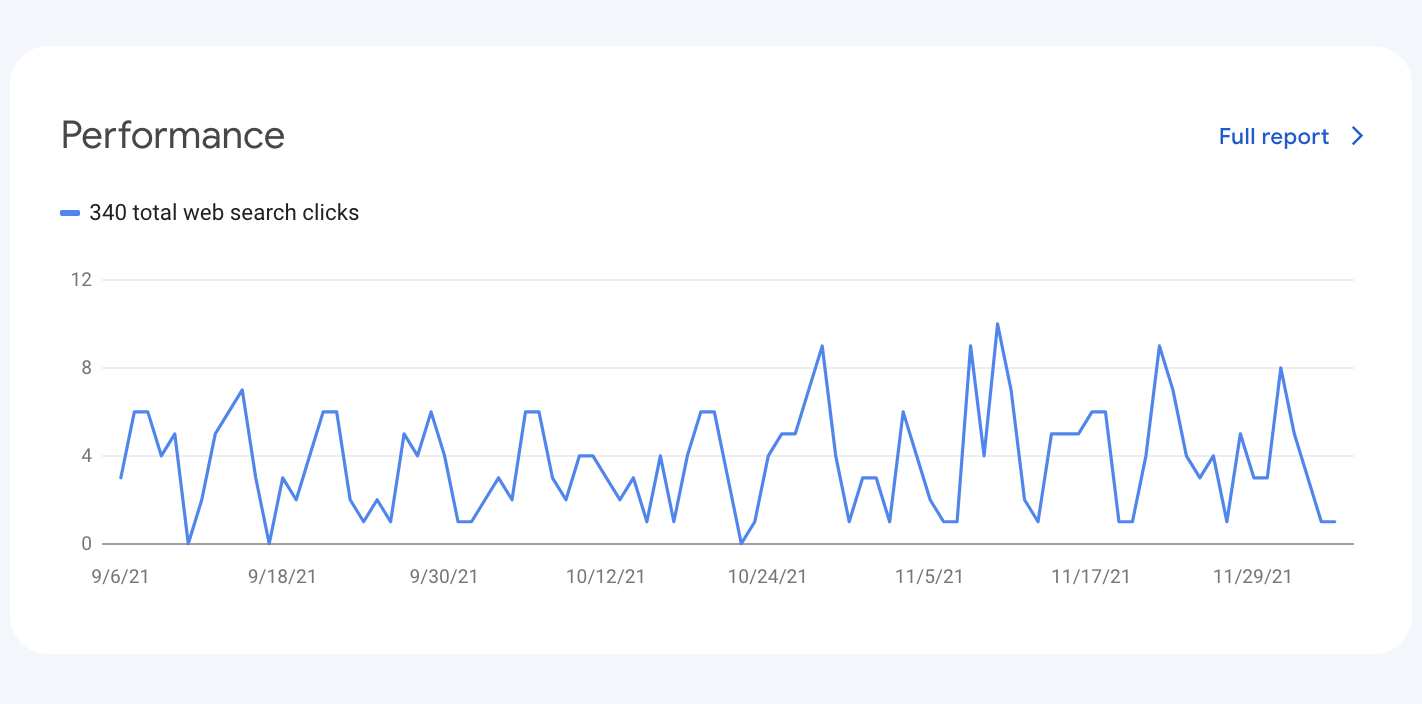Click the rightmost end point of the line chart
The width and height of the screenshot is (1422, 704).
tap(1335, 522)
